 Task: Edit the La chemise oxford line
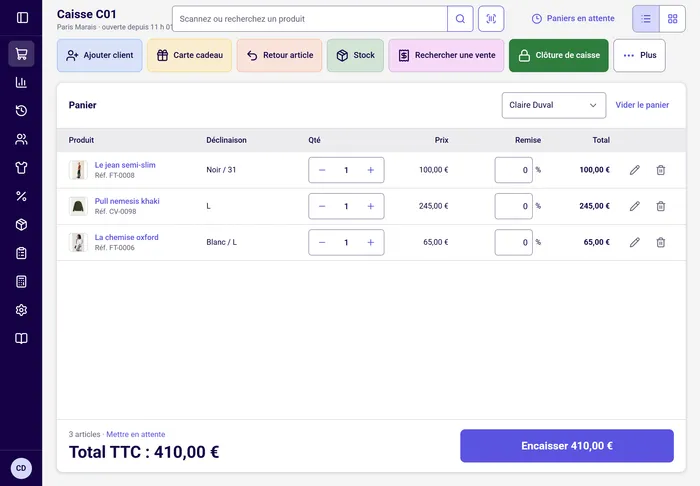tap(635, 242)
